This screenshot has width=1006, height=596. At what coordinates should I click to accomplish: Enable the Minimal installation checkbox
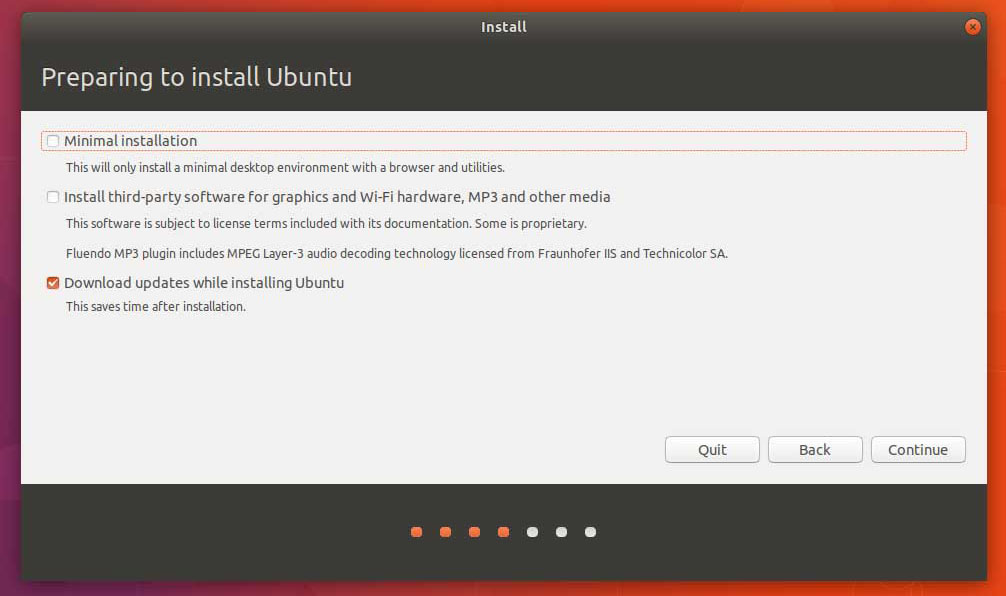(x=53, y=140)
